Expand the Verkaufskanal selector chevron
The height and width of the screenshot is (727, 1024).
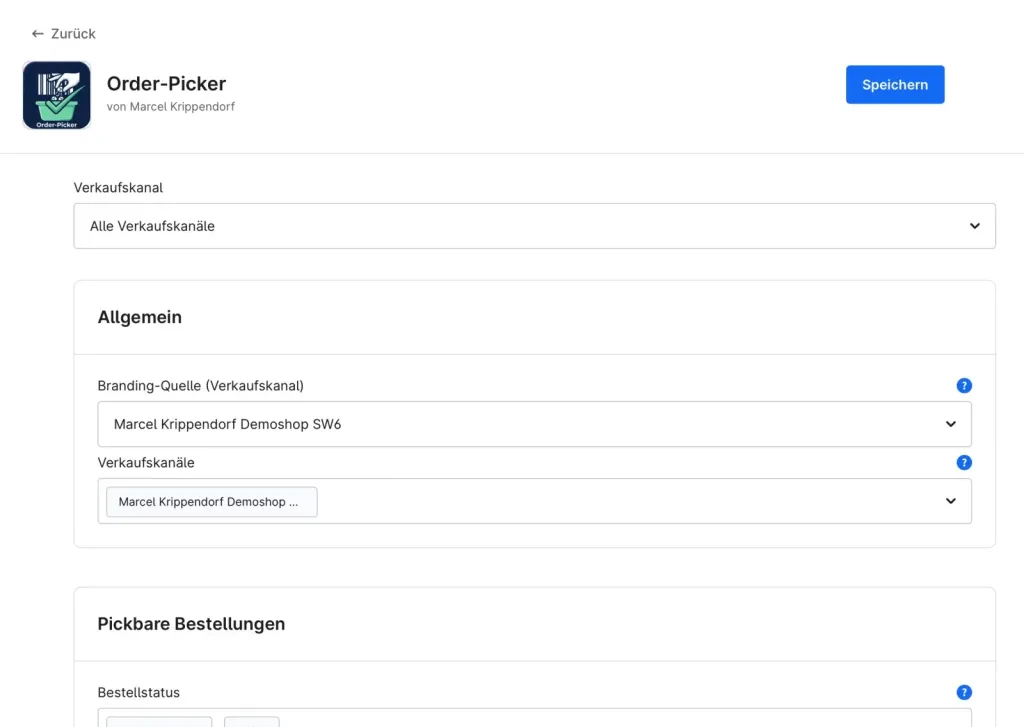pyautogui.click(x=974, y=226)
